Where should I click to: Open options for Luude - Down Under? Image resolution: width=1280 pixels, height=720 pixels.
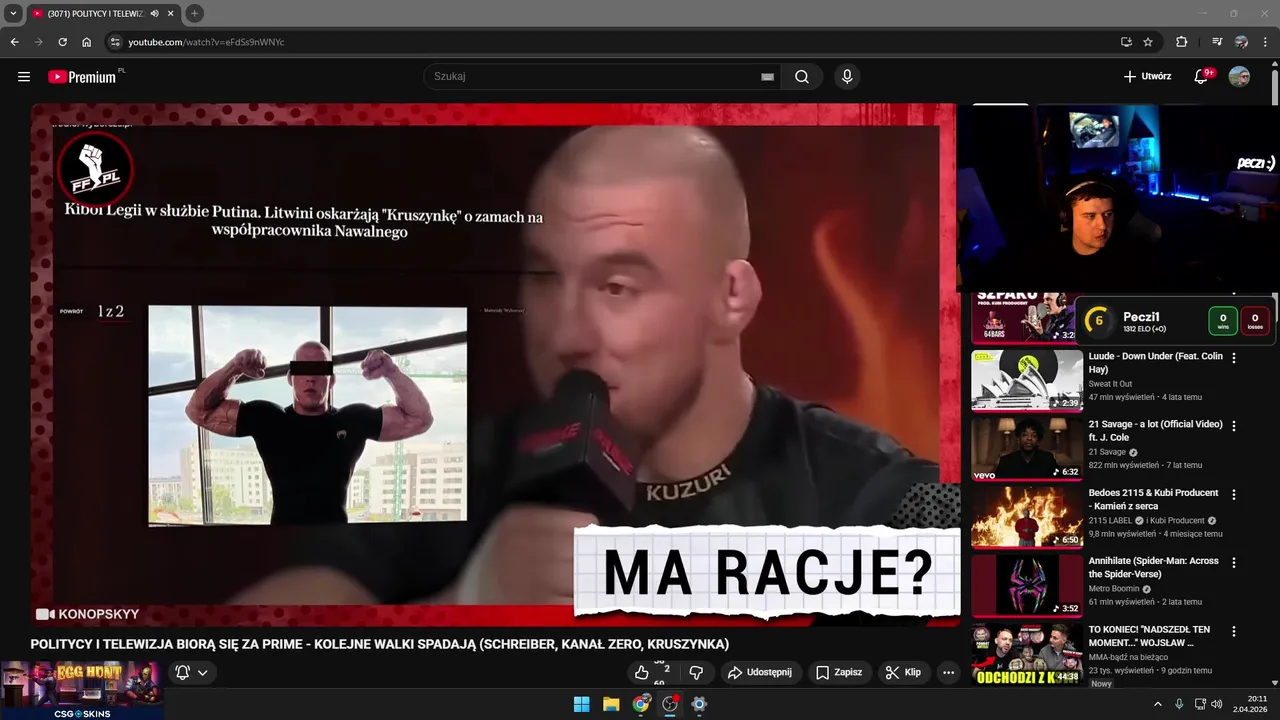1233,358
